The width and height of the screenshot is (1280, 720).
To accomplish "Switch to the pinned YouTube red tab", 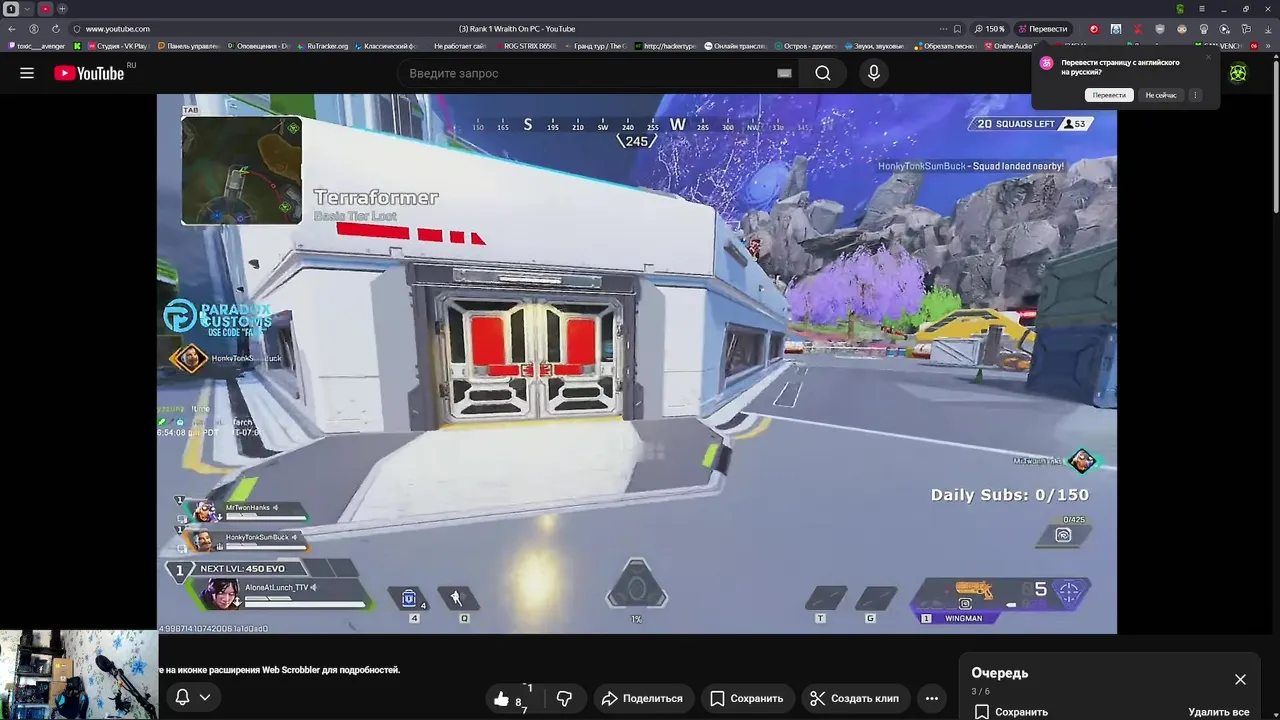I will tap(45, 9).
